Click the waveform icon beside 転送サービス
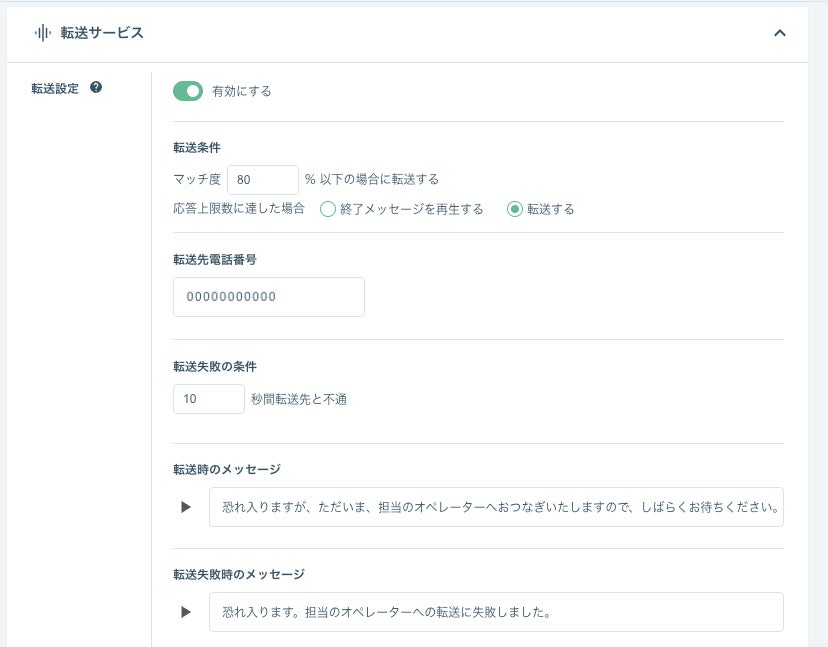This screenshot has height=647, width=828. point(42,33)
